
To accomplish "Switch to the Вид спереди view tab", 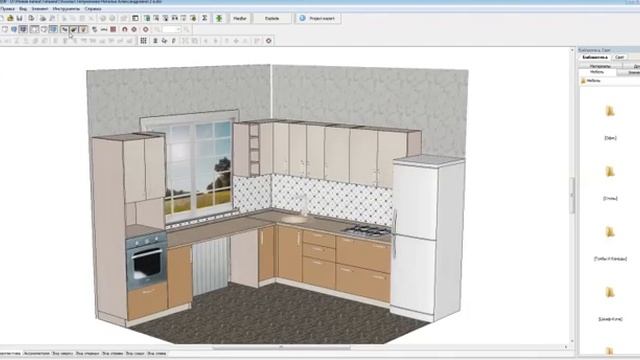I will [87, 353].
